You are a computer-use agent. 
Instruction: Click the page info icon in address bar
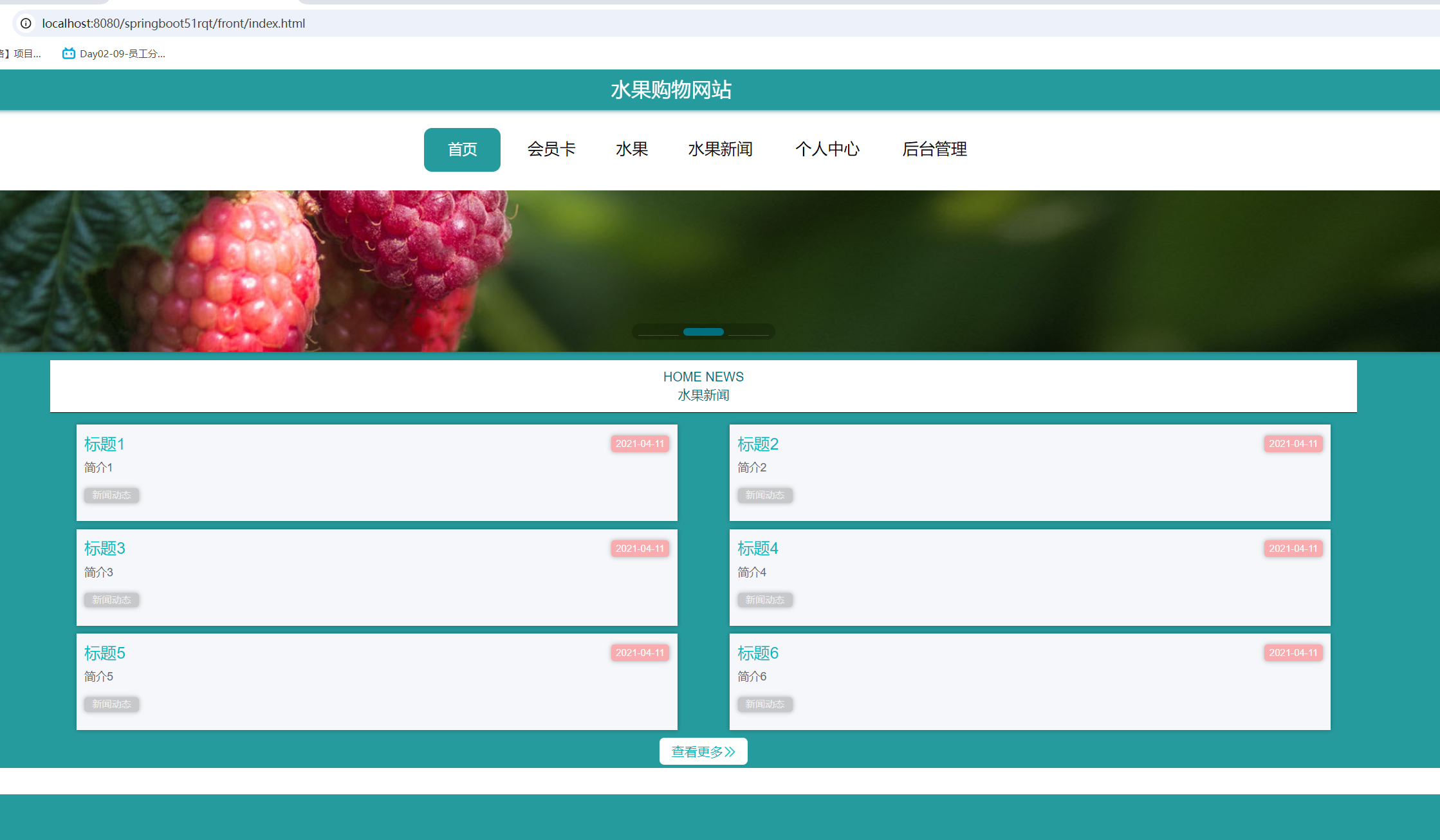click(x=25, y=23)
